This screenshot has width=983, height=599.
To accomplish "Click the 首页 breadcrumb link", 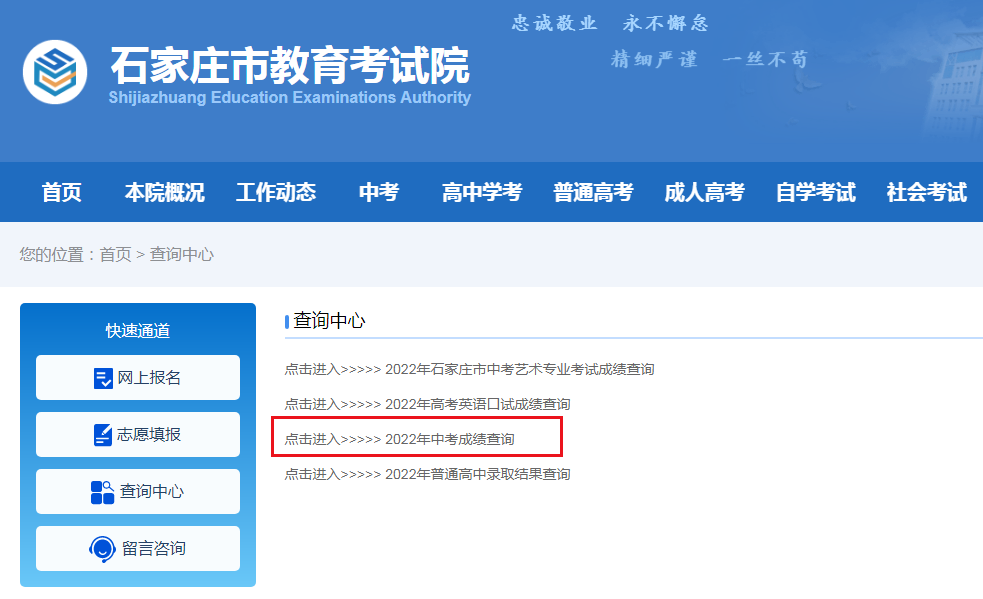I will (x=115, y=254).
